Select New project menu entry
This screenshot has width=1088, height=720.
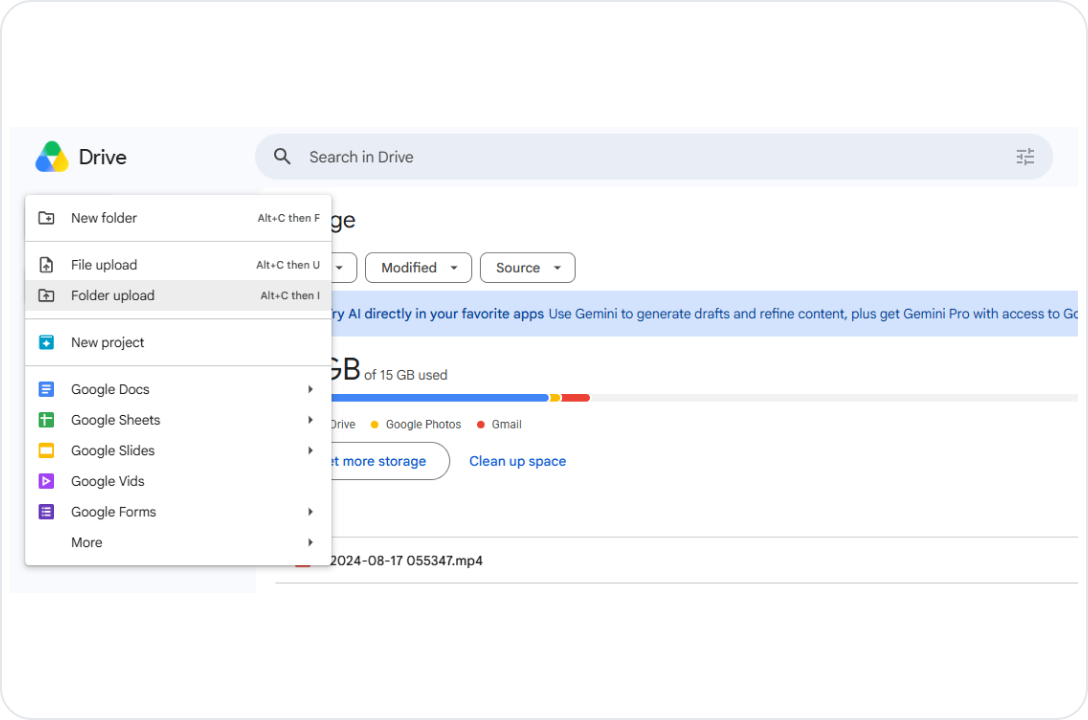coord(178,343)
